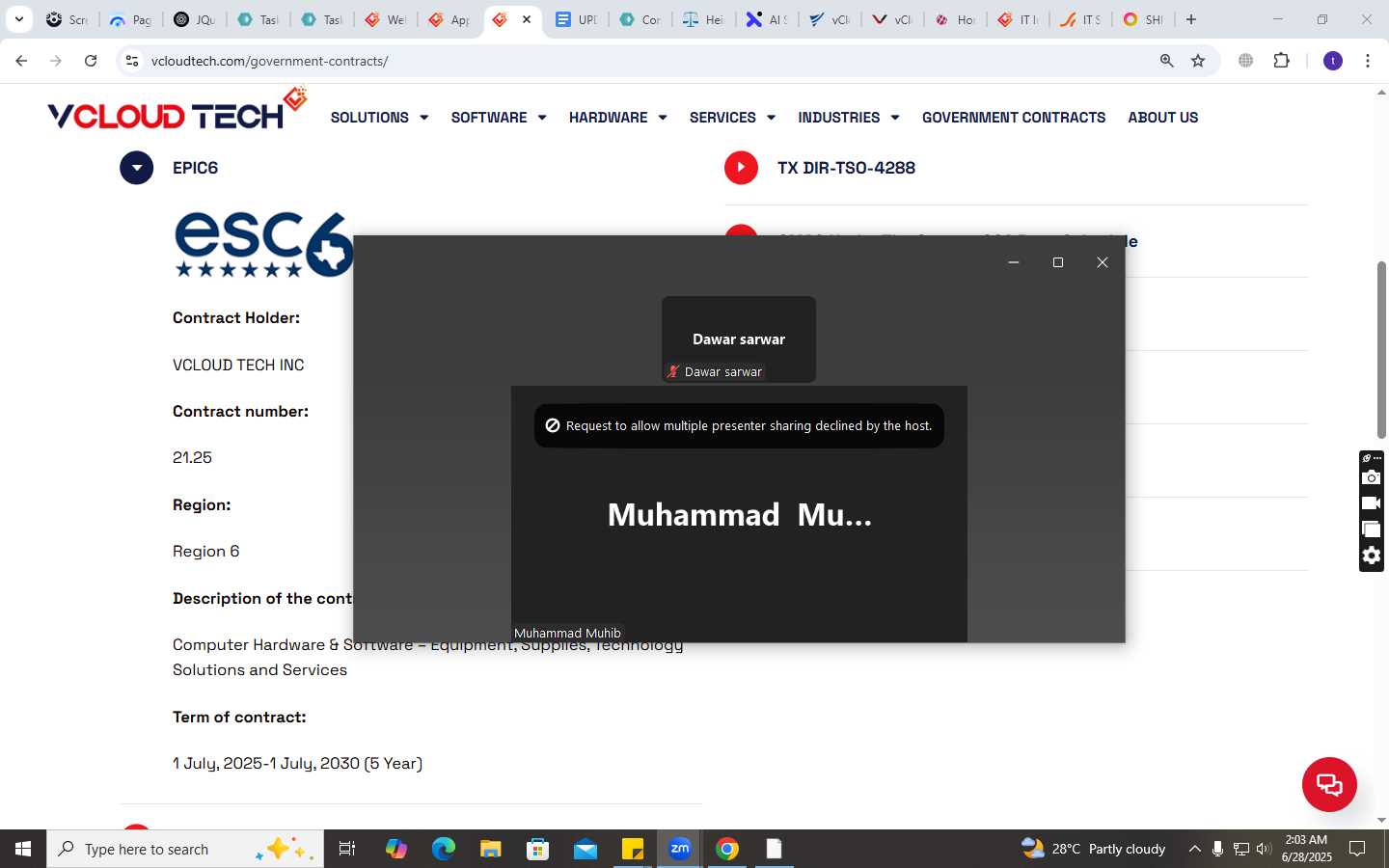Open the tab search dropdown arrow
Image resolution: width=1389 pixels, height=868 pixels.
18,19
